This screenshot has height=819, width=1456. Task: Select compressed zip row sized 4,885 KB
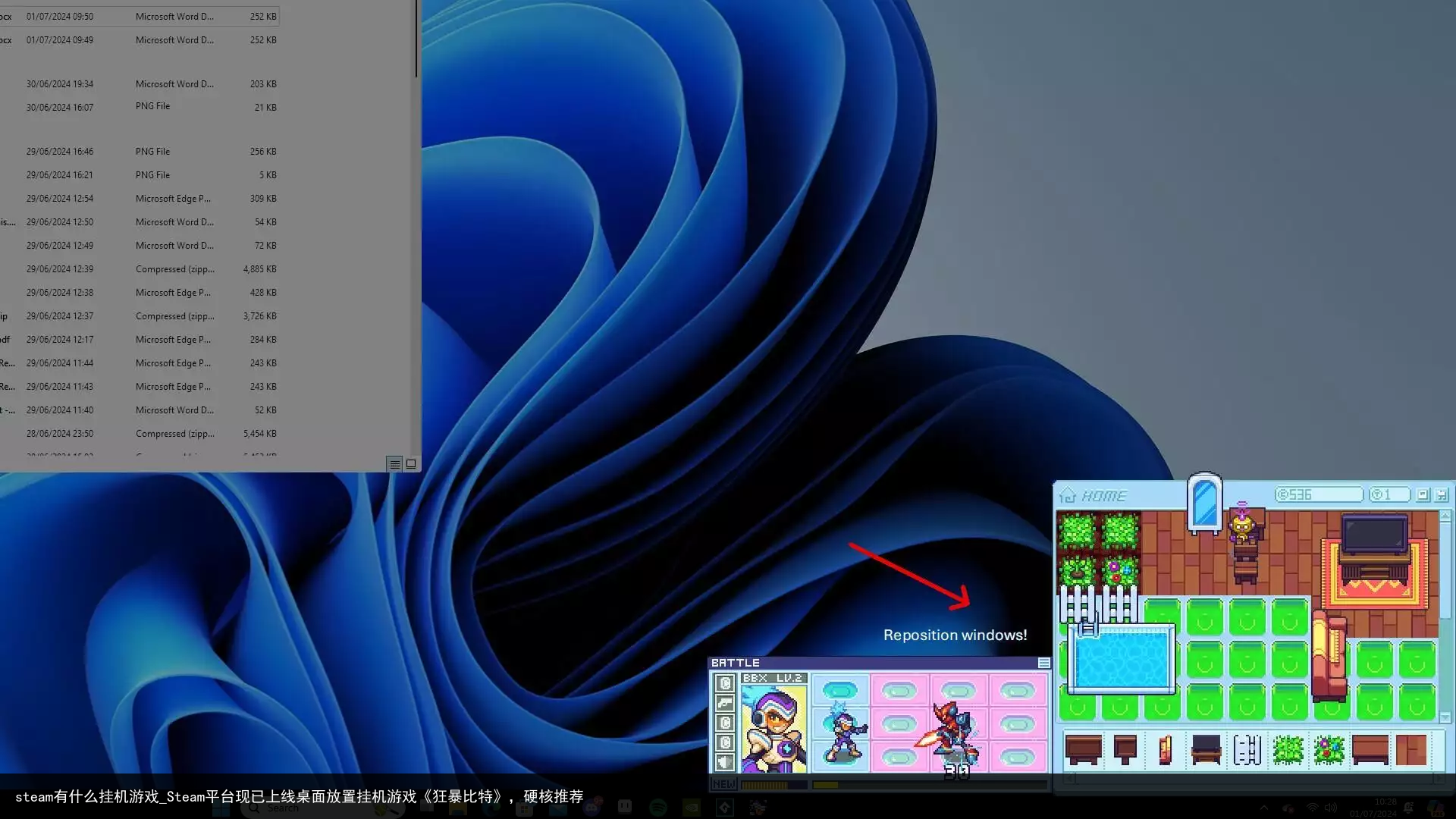point(140,268)
